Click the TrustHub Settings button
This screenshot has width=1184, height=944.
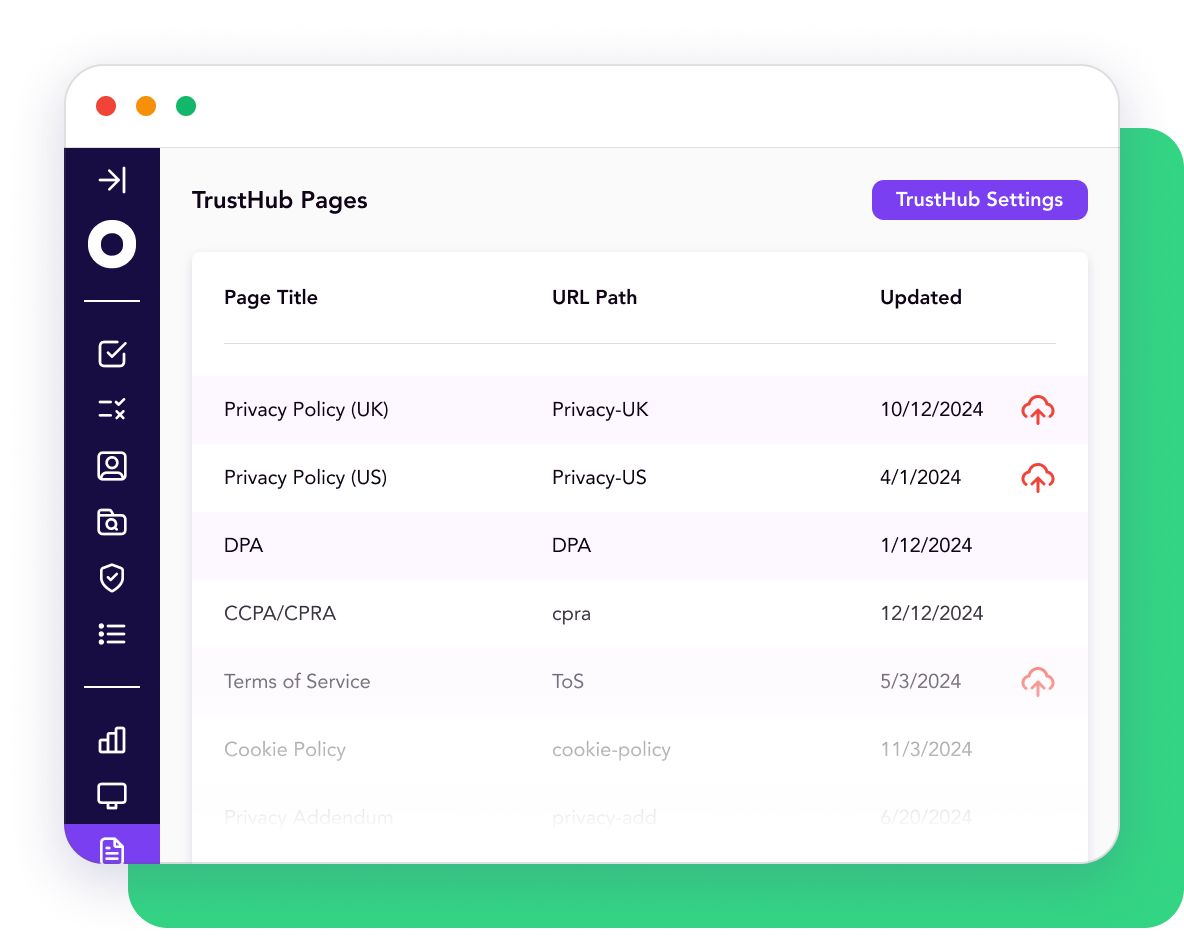coord(979,200)
